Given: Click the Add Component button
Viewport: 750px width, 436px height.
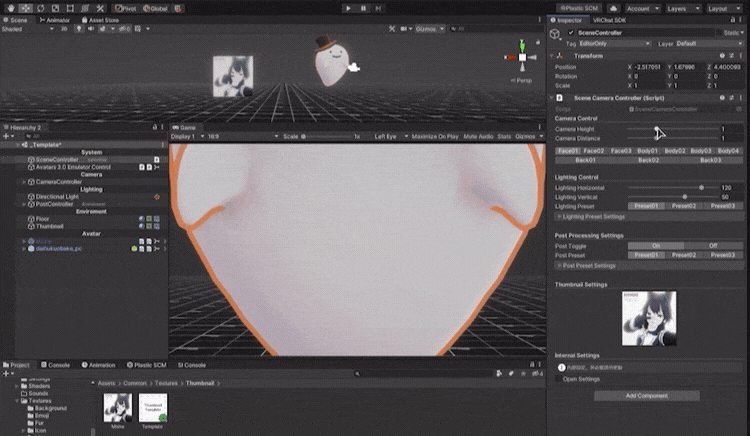Looking at the screenshot, I should 647,395.
